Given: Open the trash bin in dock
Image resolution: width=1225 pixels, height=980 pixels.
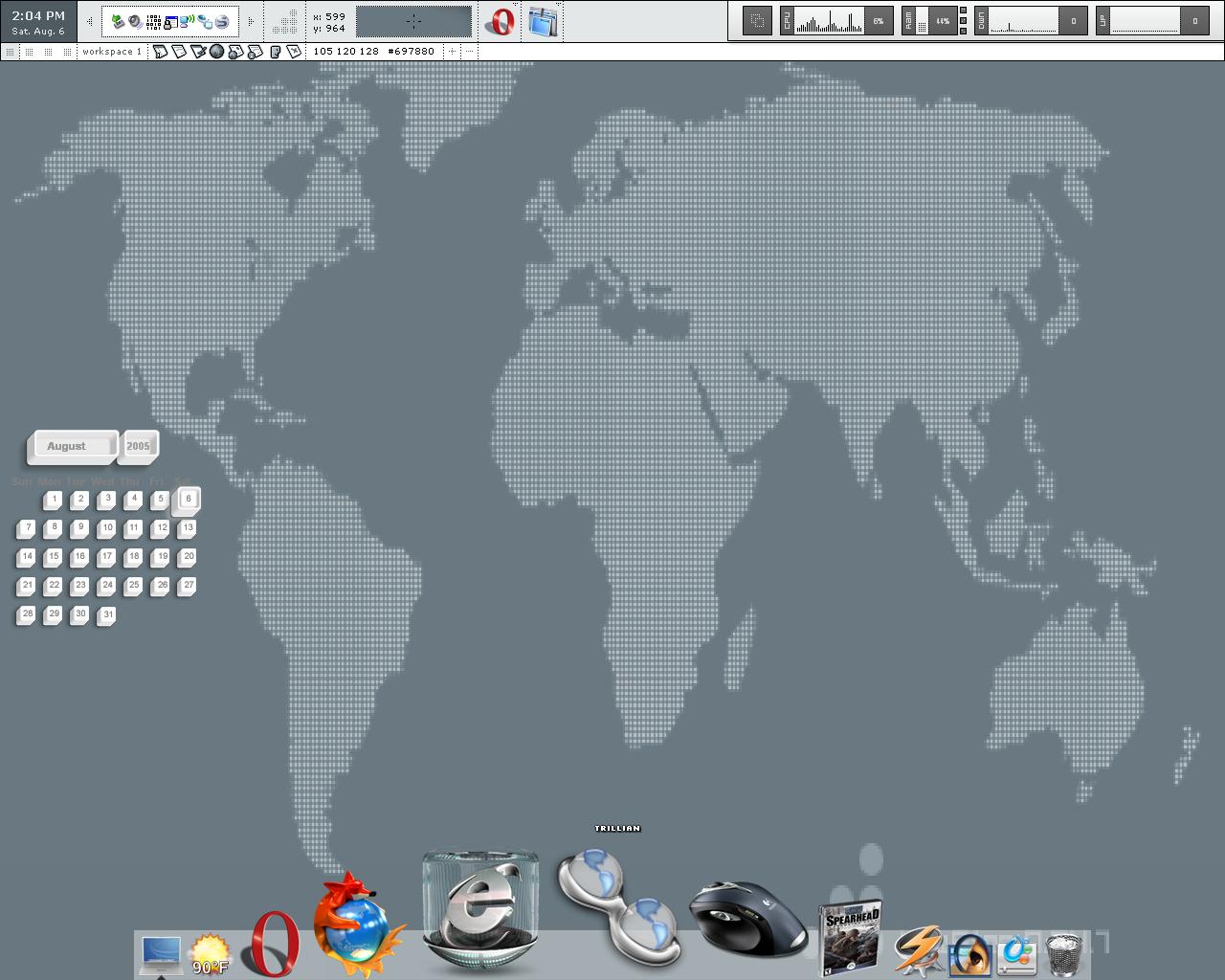Looking at the screenshot, I should click(x=1064, y=954).
